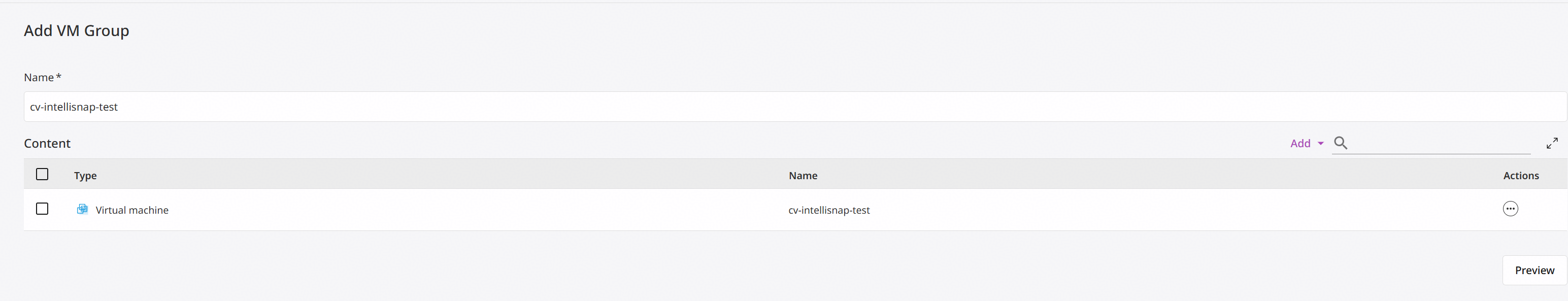Click the Preview button

pyautogui.click(x=1534, y=270)
